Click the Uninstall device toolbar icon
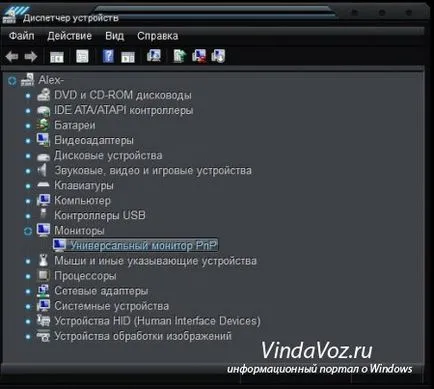This screenshot has width=434, height=389. coord(218,56)
